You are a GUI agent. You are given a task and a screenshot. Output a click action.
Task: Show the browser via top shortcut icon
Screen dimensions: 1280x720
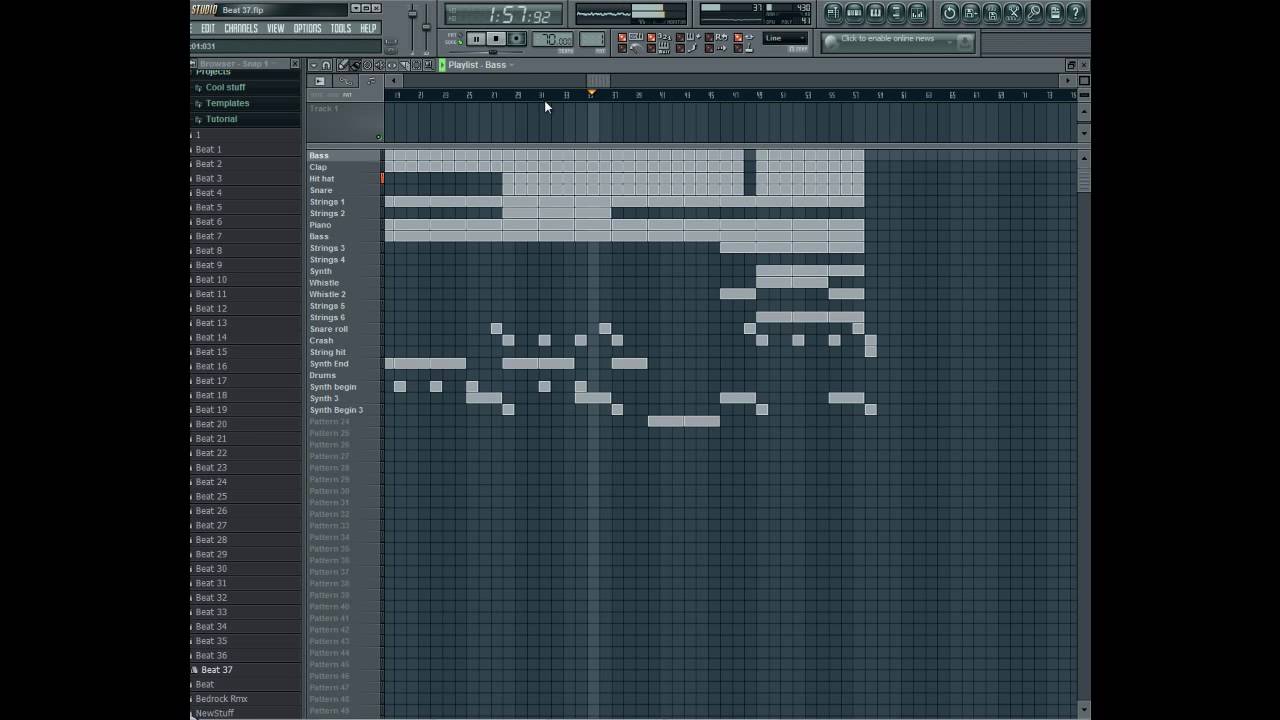(896, 13)
